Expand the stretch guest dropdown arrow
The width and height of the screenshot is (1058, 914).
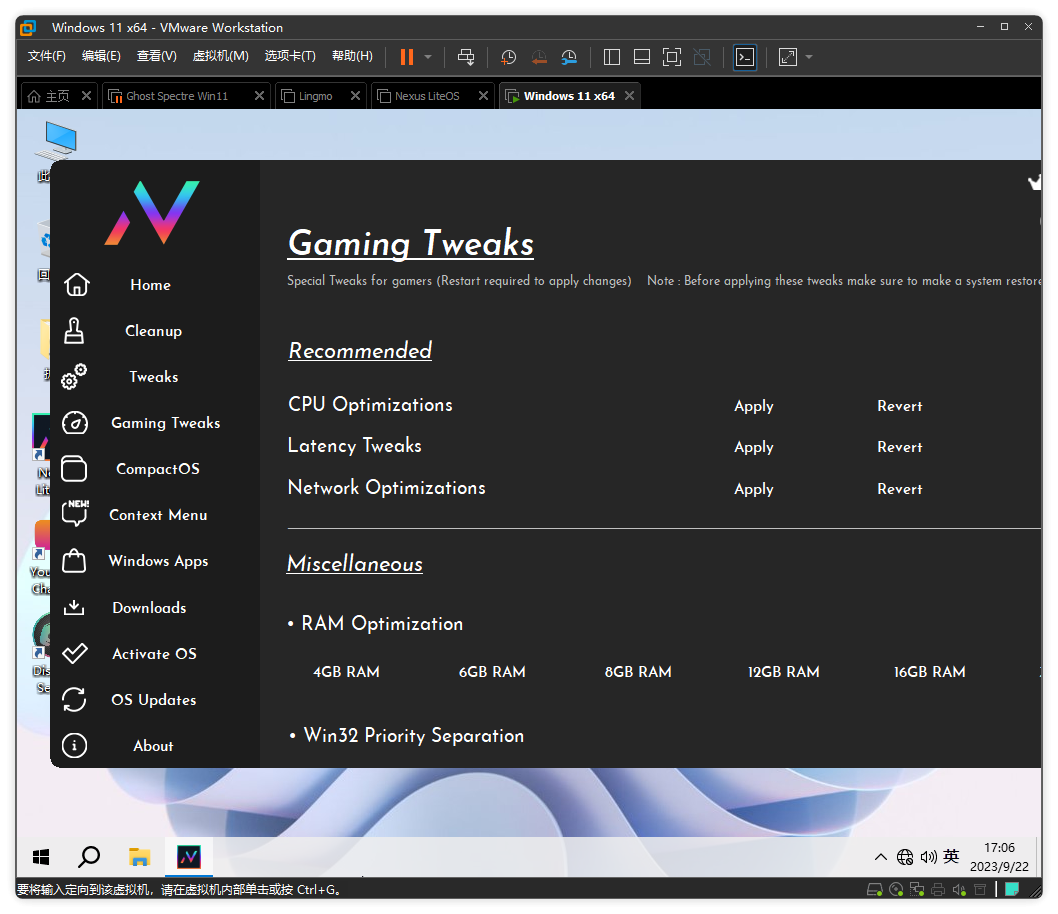click(809, 57)
